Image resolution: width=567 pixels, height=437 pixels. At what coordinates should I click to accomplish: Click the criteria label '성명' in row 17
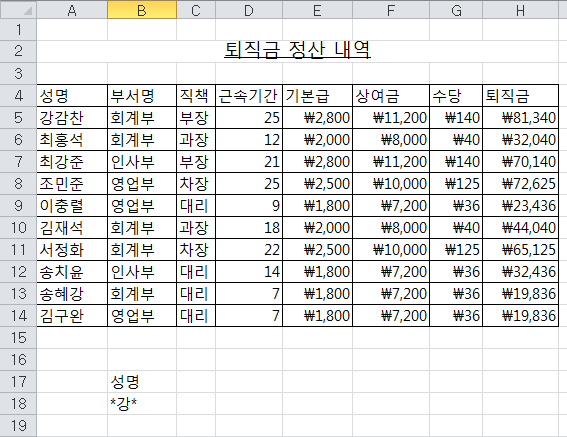tap(142, 381)
